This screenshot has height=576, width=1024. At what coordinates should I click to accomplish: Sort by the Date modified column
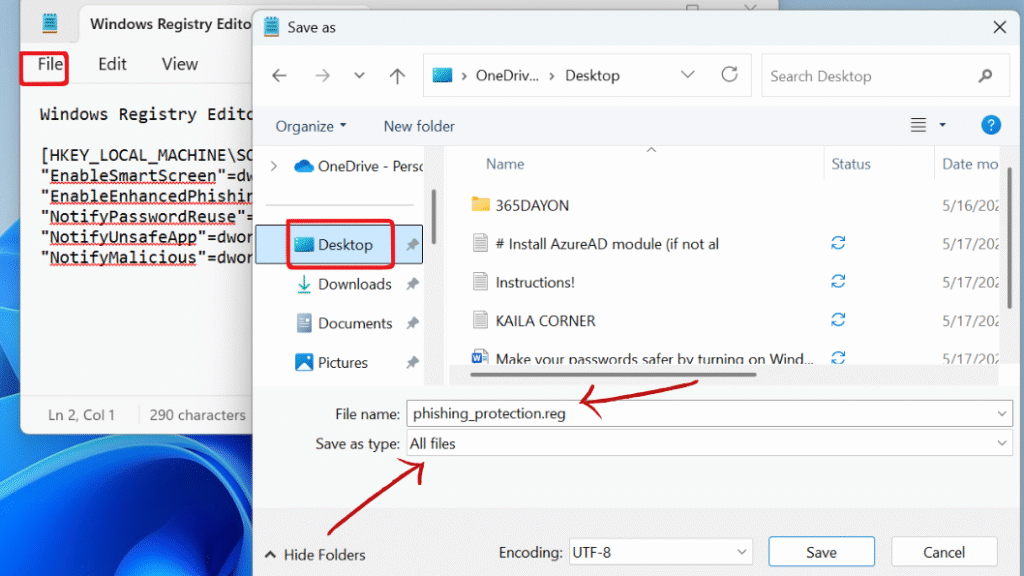tap(969, 164)
